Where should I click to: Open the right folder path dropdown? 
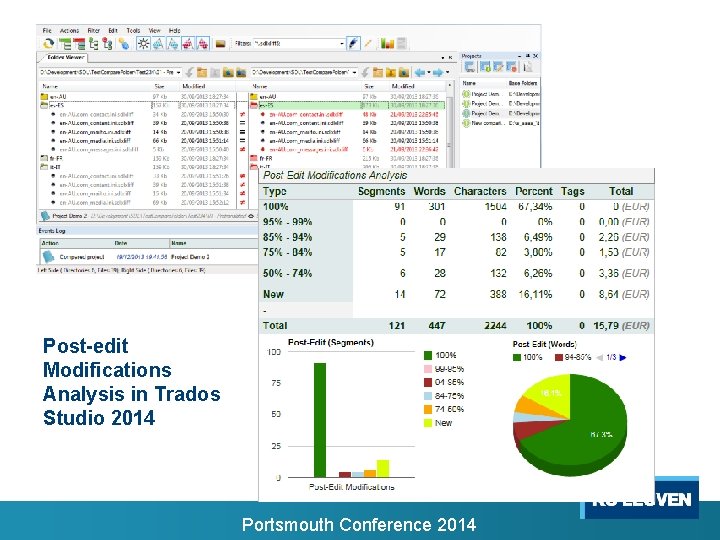pos(354,73)
